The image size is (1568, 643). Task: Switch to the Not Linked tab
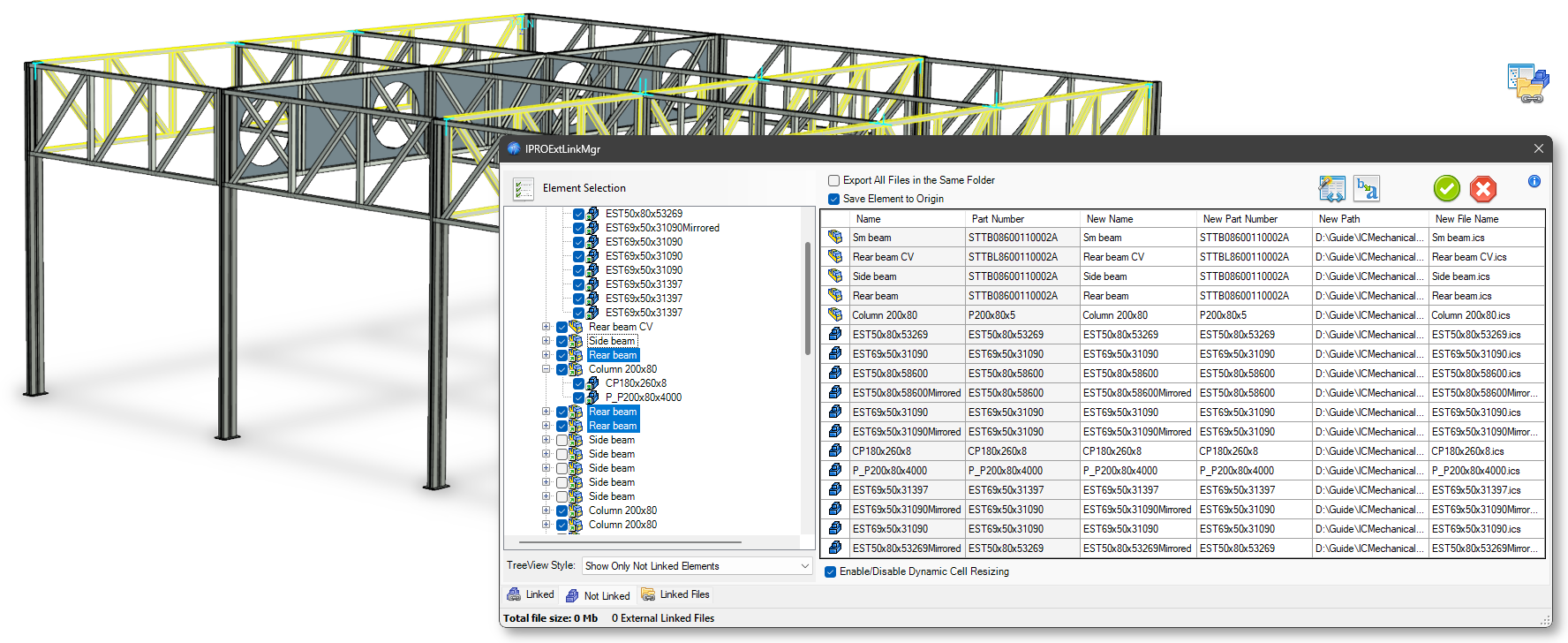coord(598,595)
